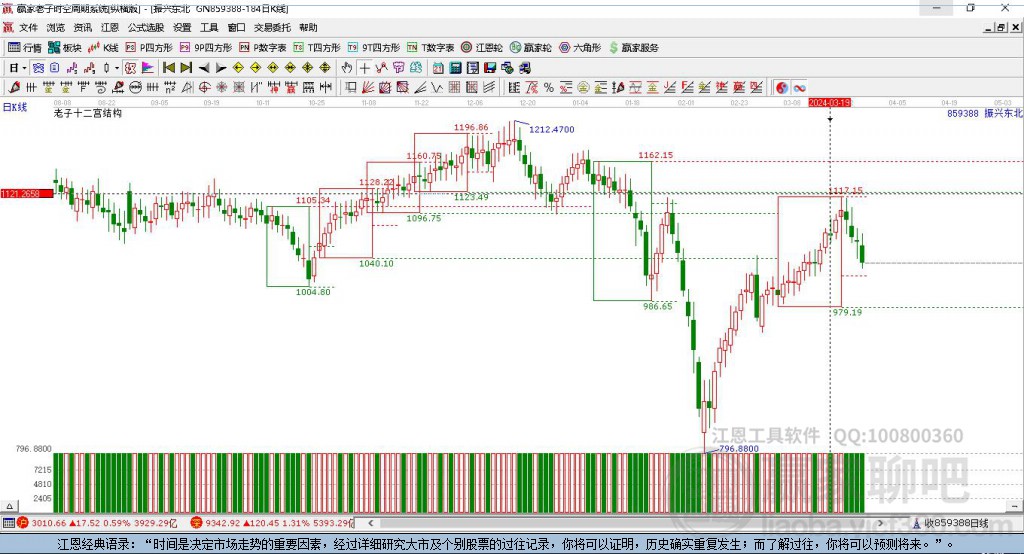The width and height of the screenshot is (1024, 554).
Task: Select the target circle crosshair tool
Action: coord(204,88)
